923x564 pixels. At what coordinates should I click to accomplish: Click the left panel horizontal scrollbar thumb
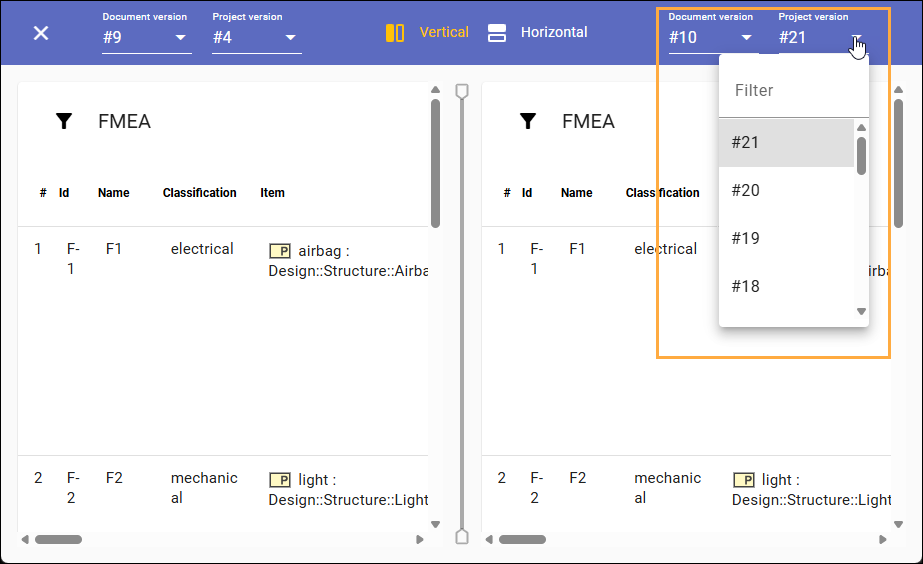tap(58, 539)
